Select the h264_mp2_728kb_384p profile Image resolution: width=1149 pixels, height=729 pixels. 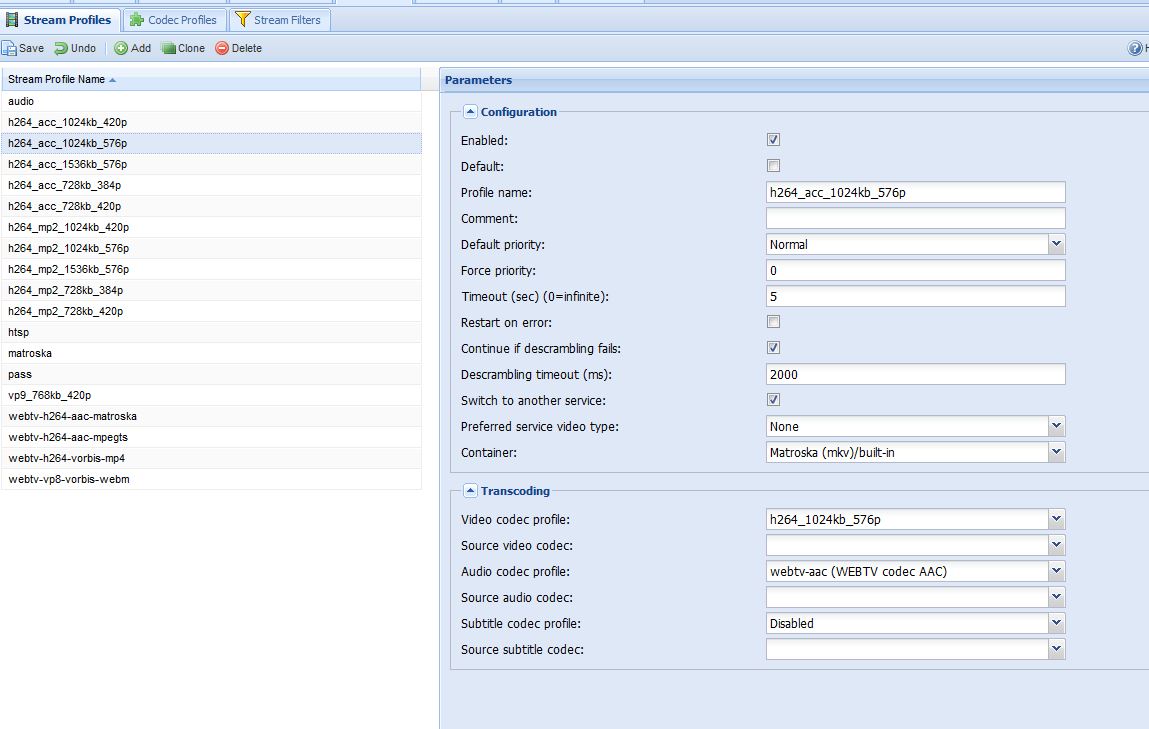point(211,290)
